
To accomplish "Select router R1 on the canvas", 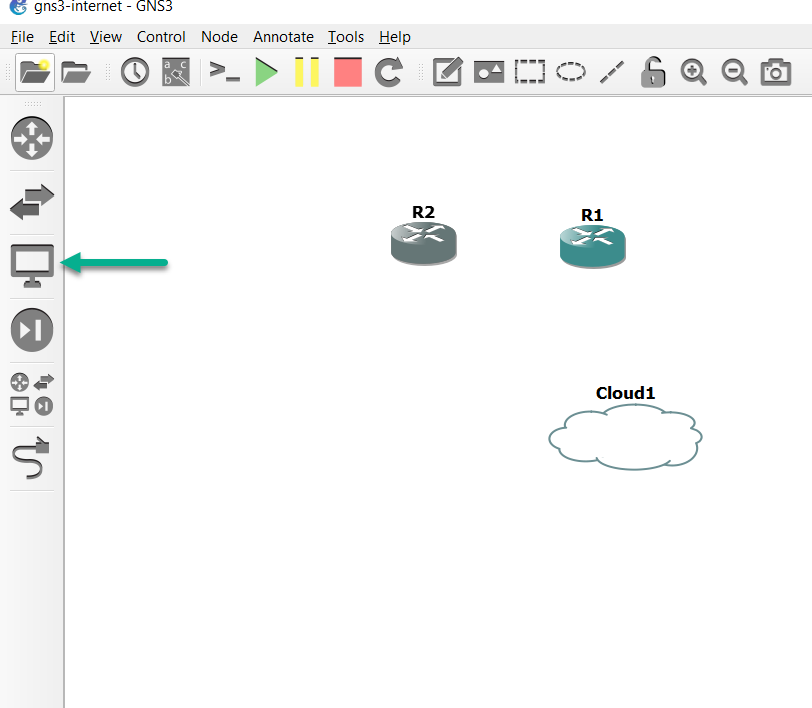I will point(592,246).
